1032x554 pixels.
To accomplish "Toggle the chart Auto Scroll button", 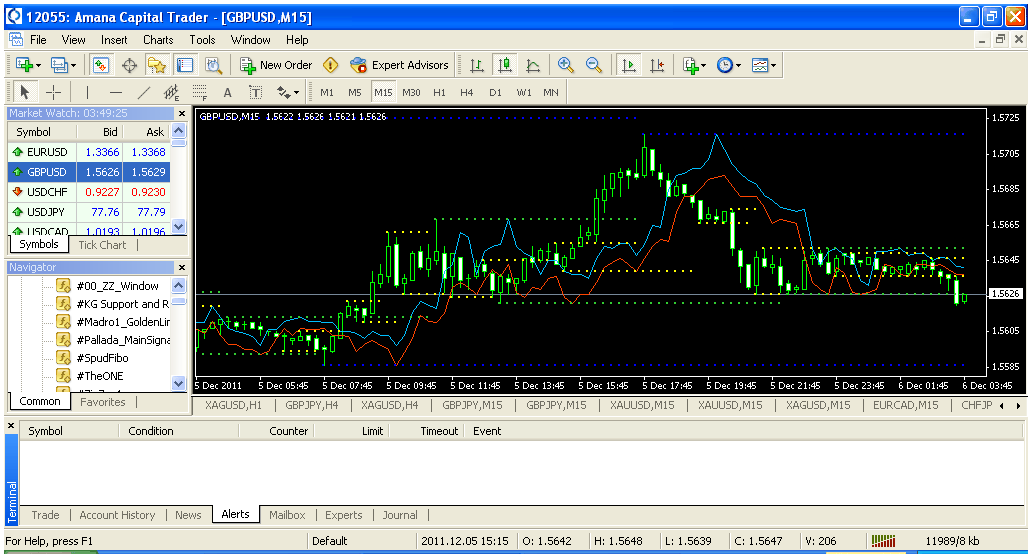I will 628,65.
